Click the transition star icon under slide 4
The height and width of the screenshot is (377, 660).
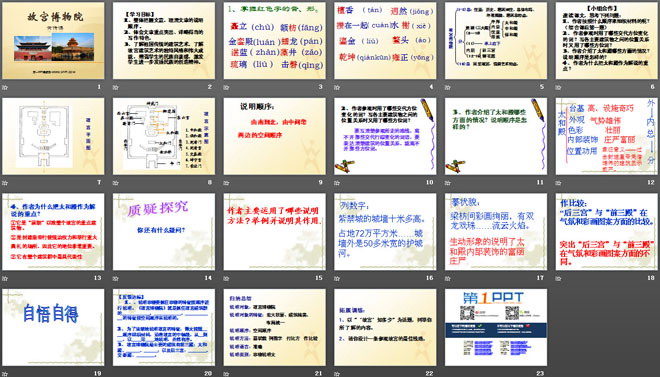click(x=337, y=88)
